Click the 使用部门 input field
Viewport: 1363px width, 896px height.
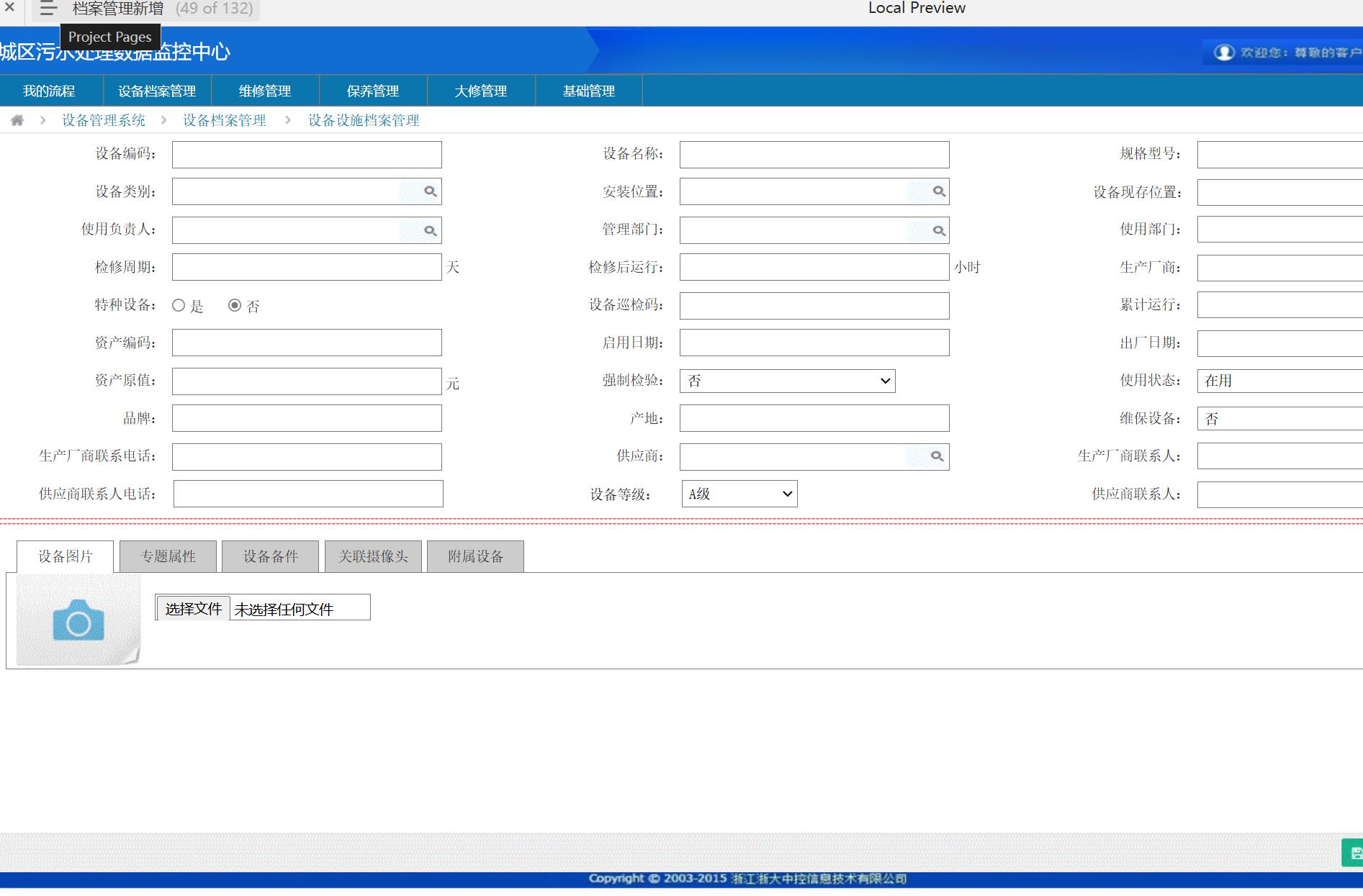click(1279, 230)
